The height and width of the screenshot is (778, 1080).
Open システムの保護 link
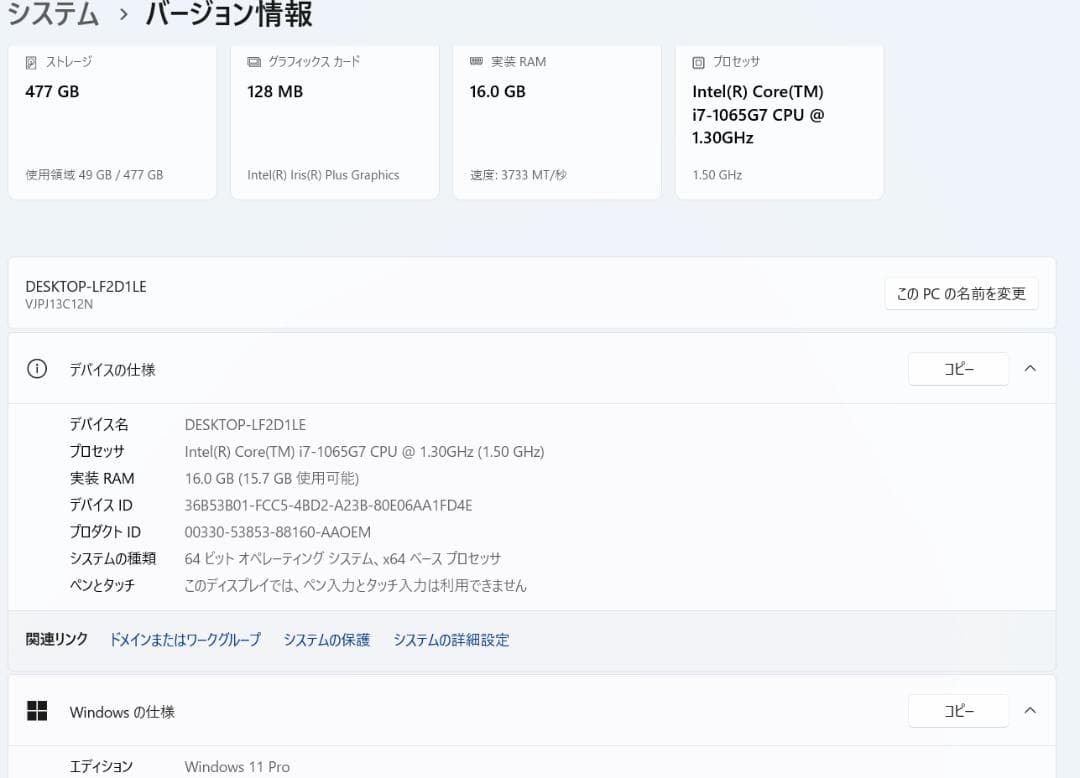(326, 640)
